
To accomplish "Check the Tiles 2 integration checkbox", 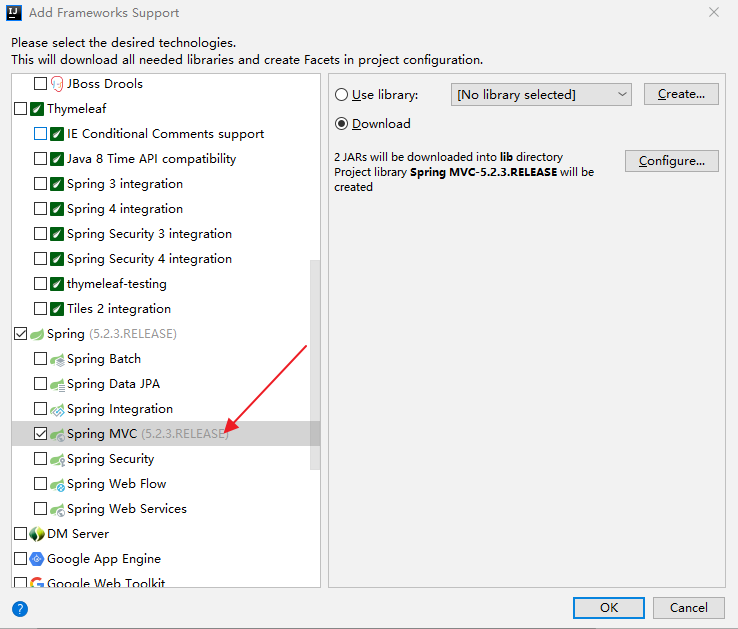I will coord(40,308).
